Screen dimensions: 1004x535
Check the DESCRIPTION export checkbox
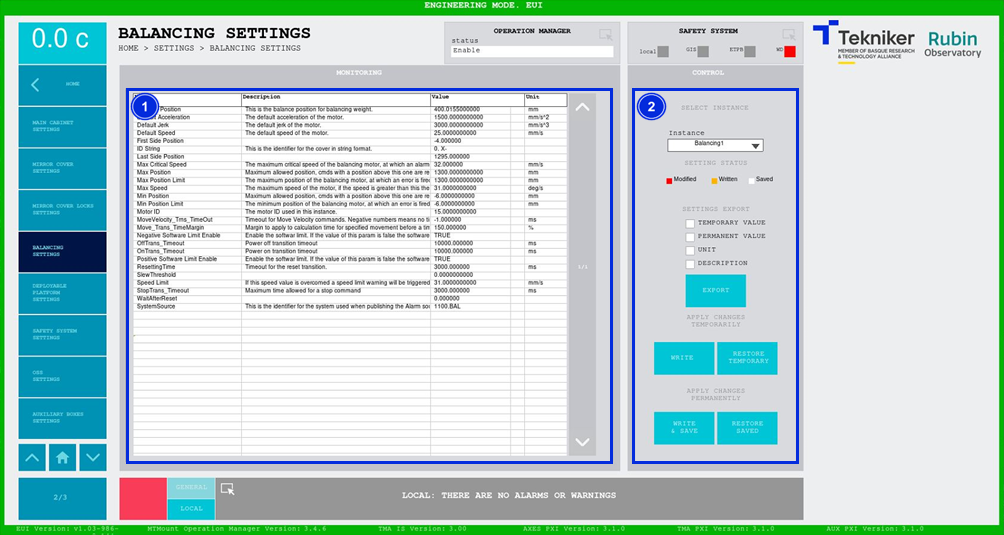[690, 263]
